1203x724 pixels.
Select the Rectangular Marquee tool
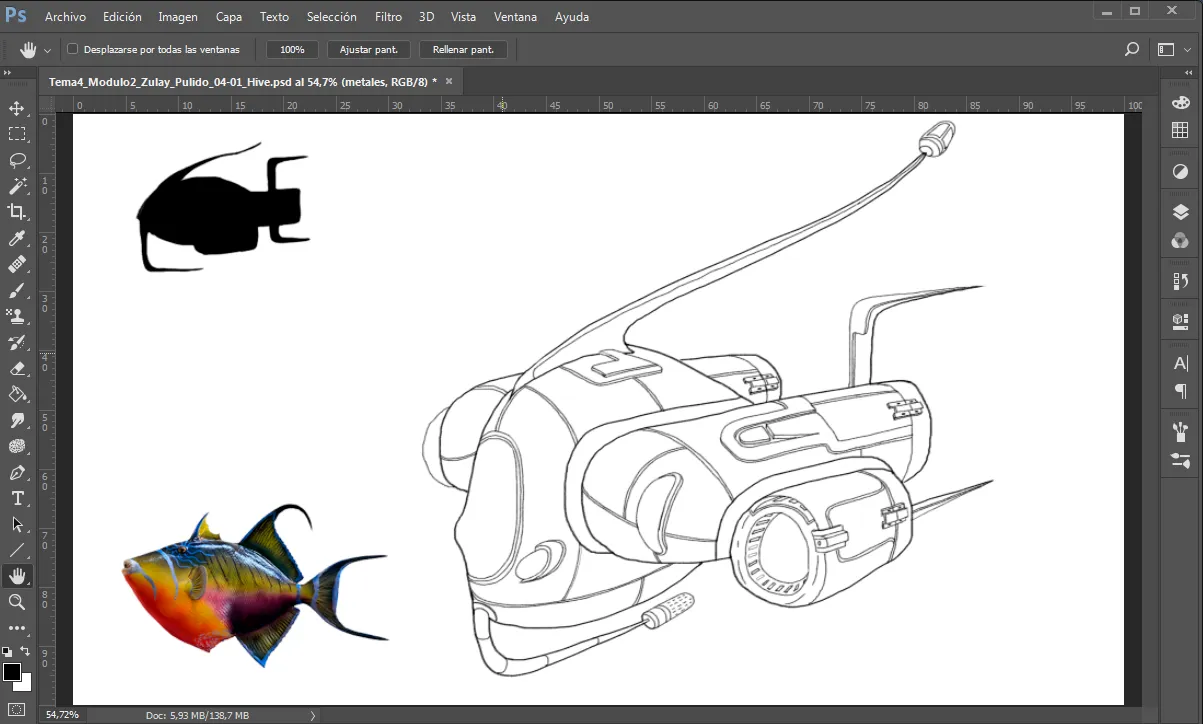click(17, 134)
